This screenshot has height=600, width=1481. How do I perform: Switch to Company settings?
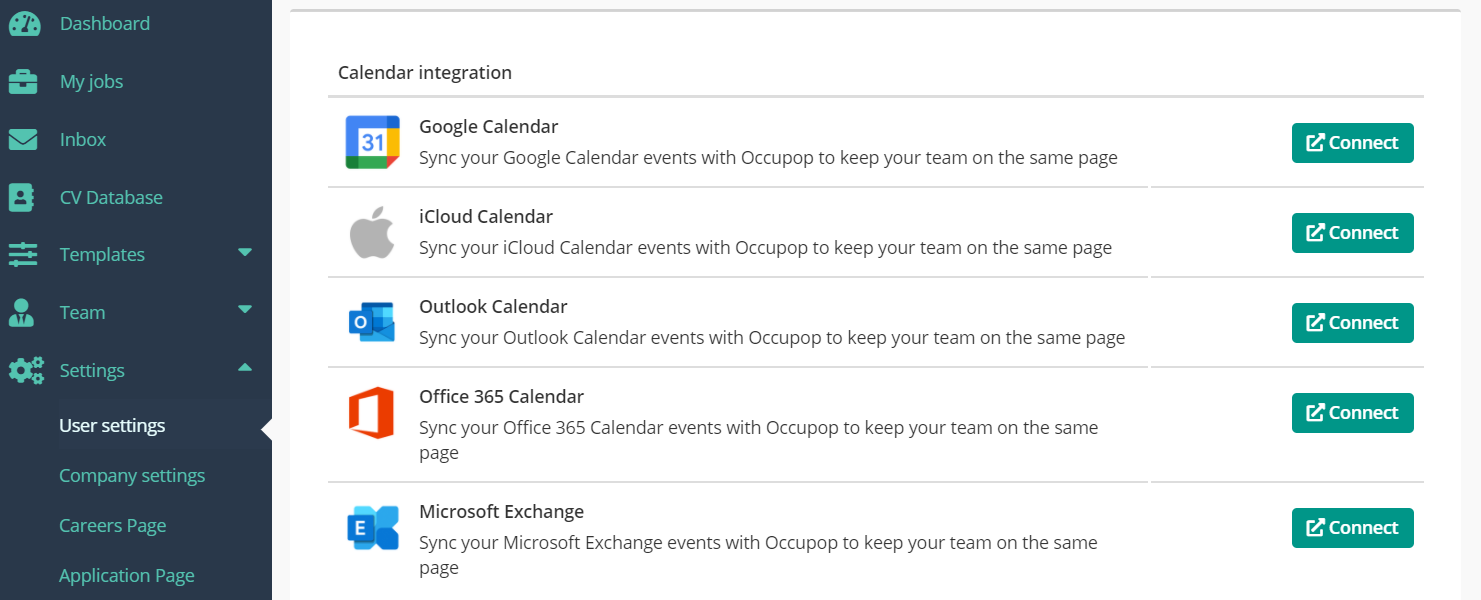tap(132, 474)
